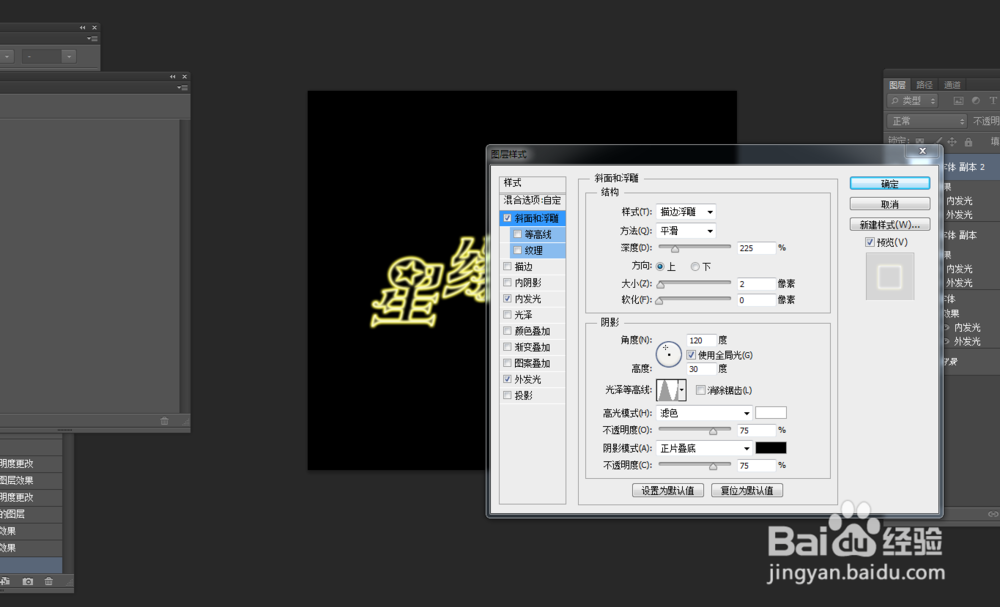
Task: Click the 新建样式(W) button
Action: (889, 223)
